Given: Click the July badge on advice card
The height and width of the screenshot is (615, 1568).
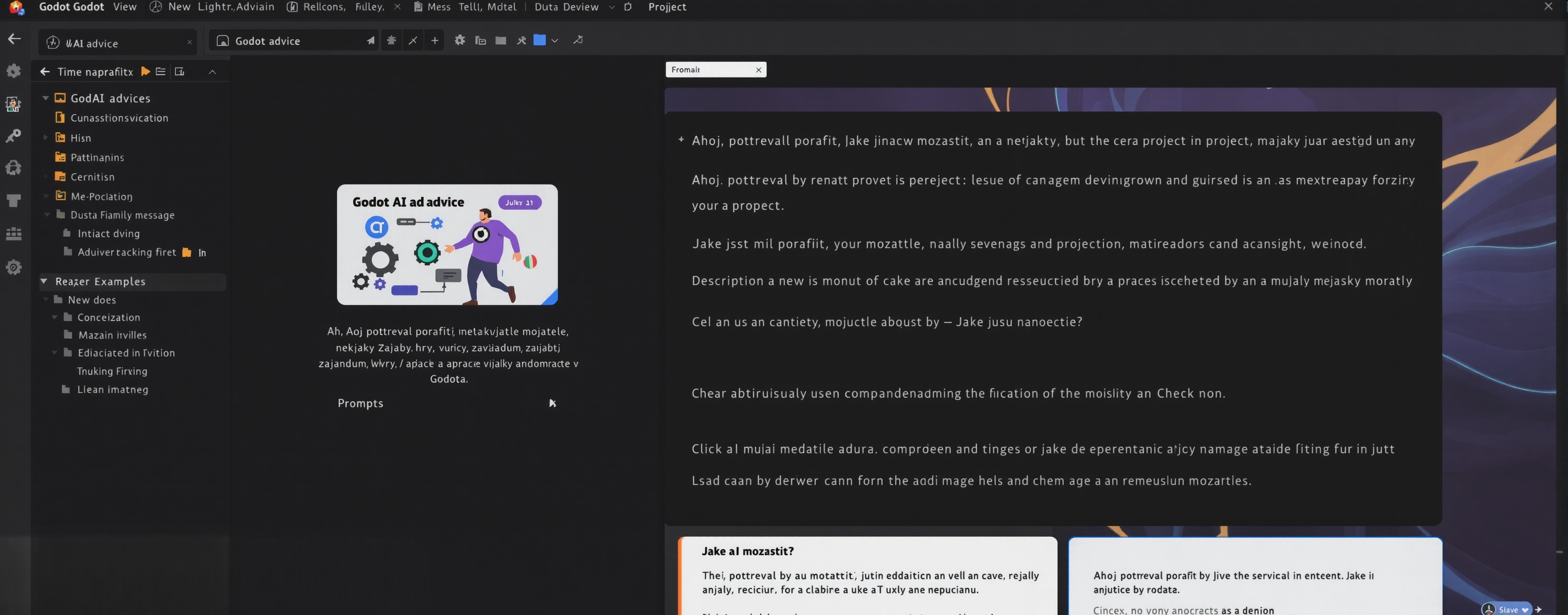Looking at the screenshot, I should coord(519,203).
